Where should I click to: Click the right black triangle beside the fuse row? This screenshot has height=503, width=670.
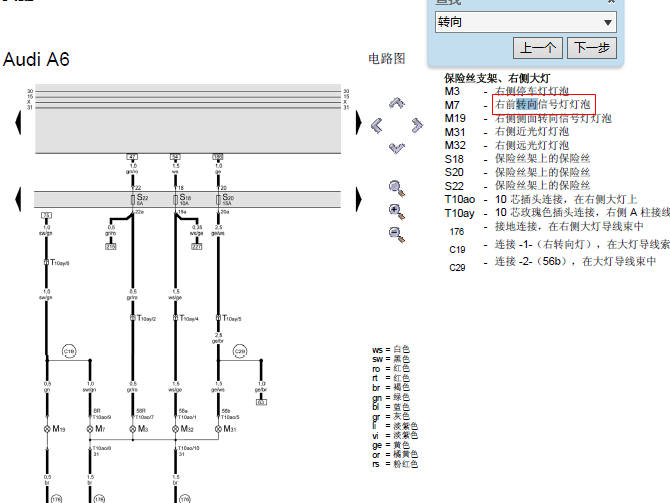[359, 199]
